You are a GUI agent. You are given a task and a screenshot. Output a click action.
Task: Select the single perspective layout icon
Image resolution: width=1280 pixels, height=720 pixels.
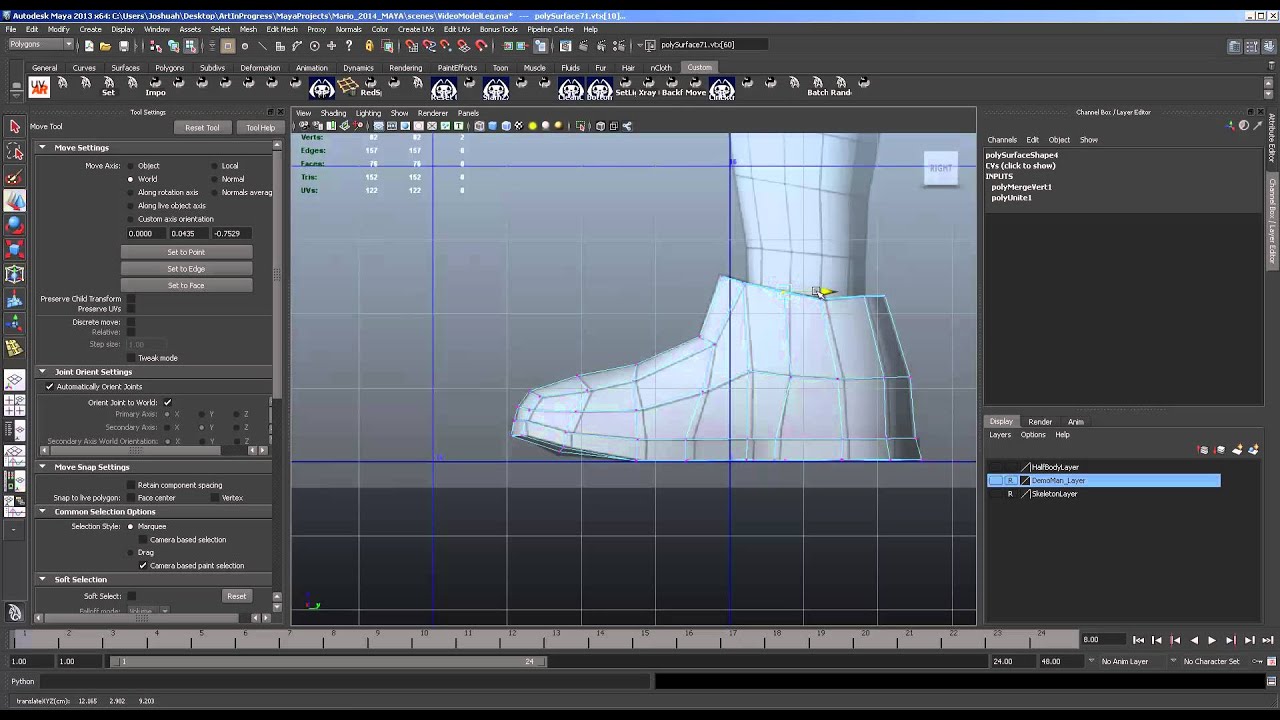[x=15, y=380]
